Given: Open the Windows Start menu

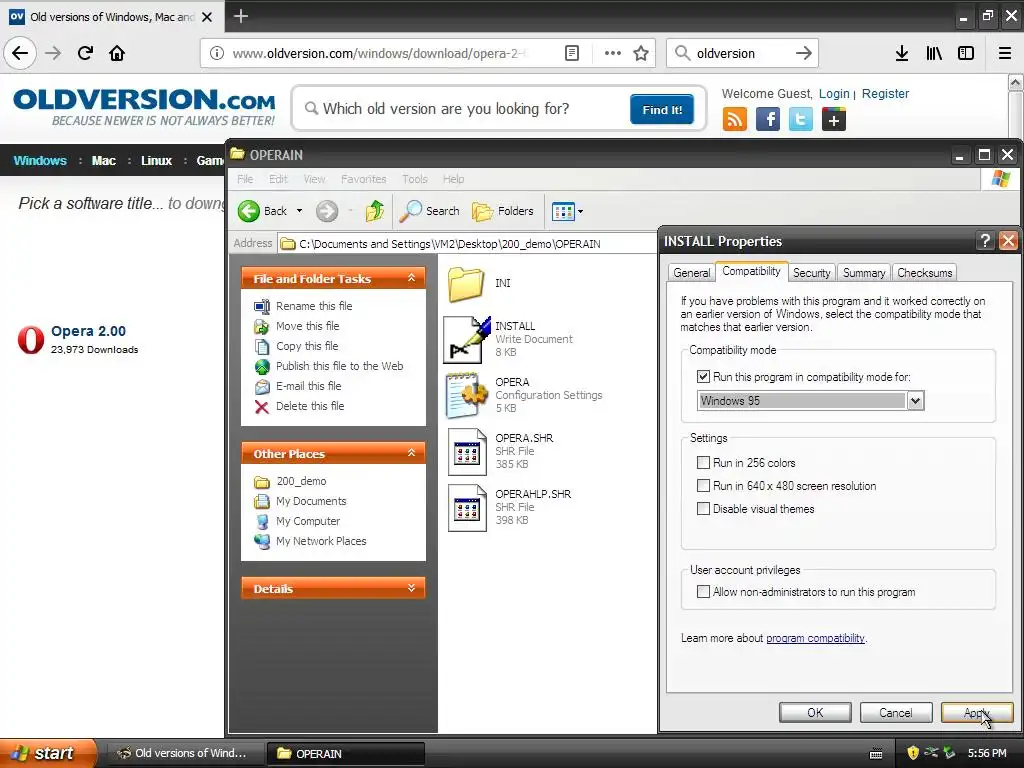Looking at the screenshot, I should point(48,753).
